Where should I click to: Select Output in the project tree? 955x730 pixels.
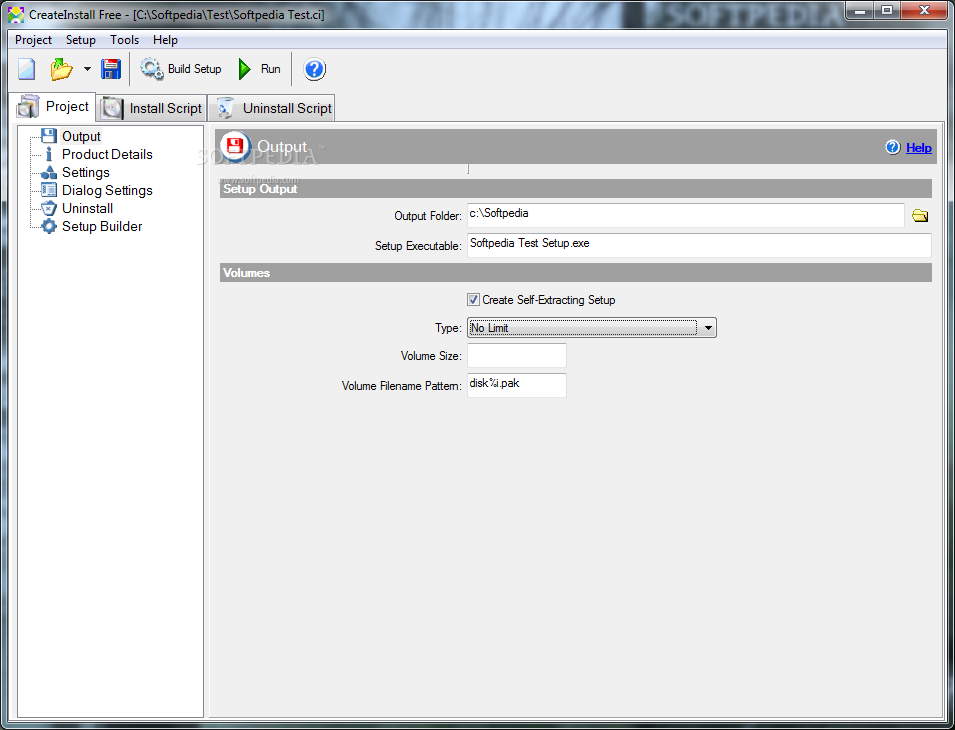pyautogui.click(x=81, y=136)
